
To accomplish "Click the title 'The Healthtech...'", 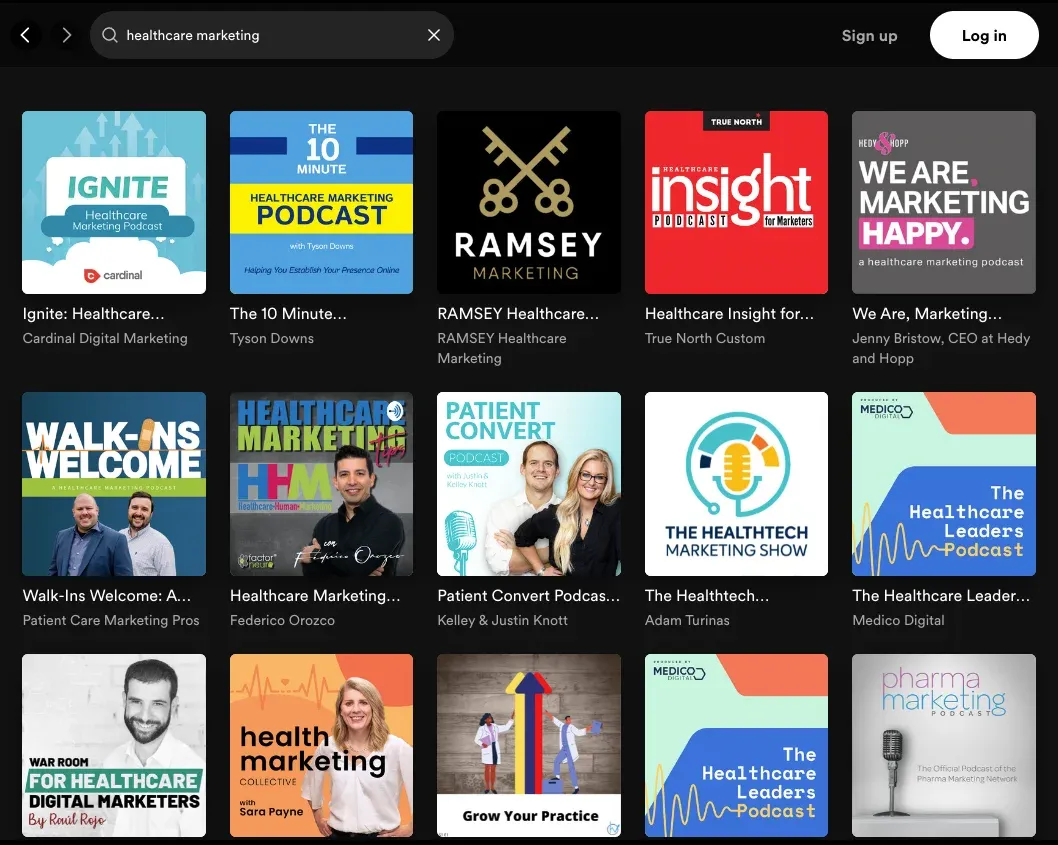I will click(706, 595).
